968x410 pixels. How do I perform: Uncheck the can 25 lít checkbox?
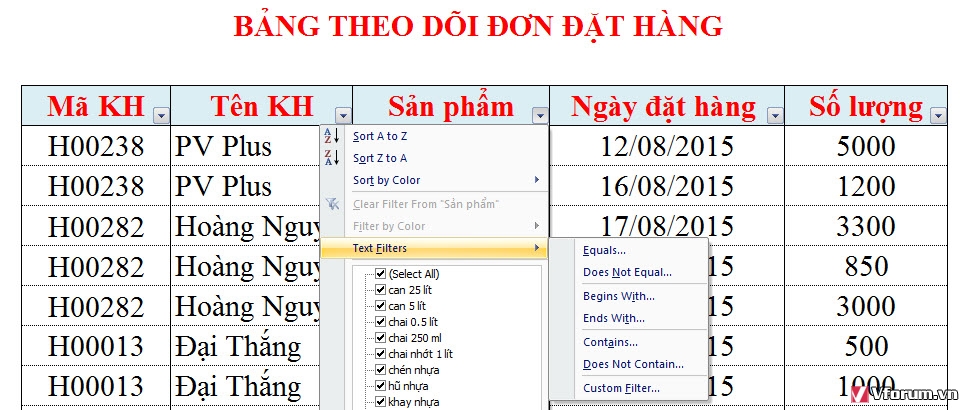tap(380, 290)
